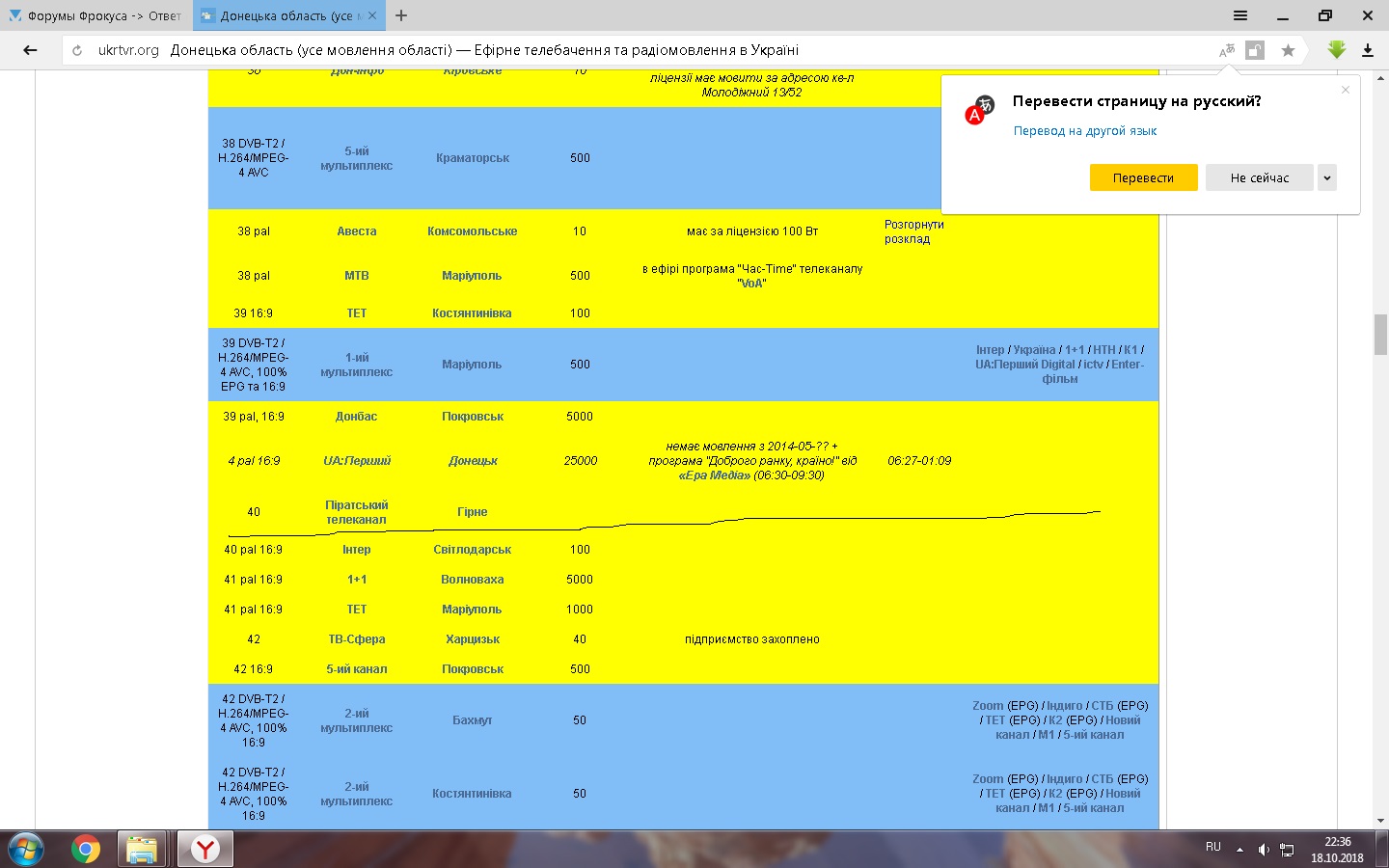Click the Краматорськ city link

tap(473, 158)
